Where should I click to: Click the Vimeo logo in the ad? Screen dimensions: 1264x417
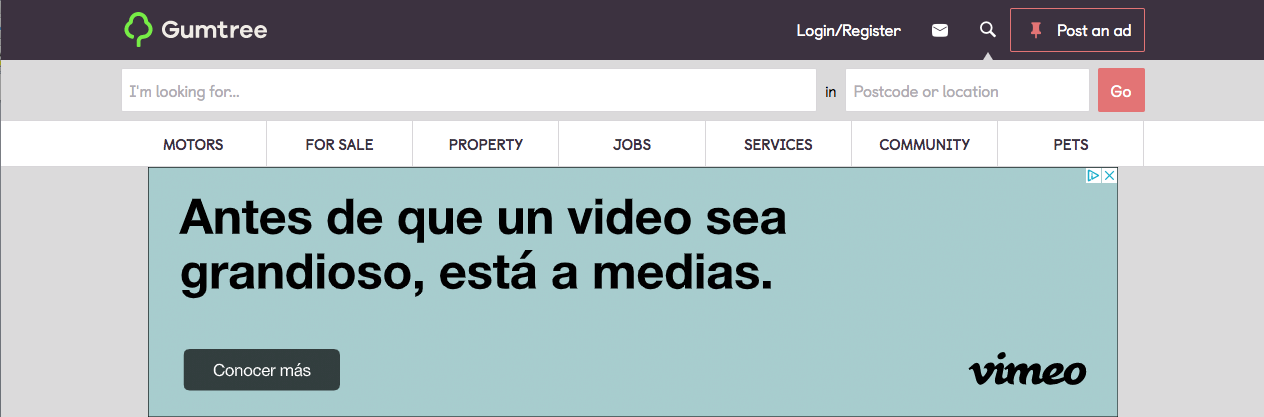[x=1027, y=369]
